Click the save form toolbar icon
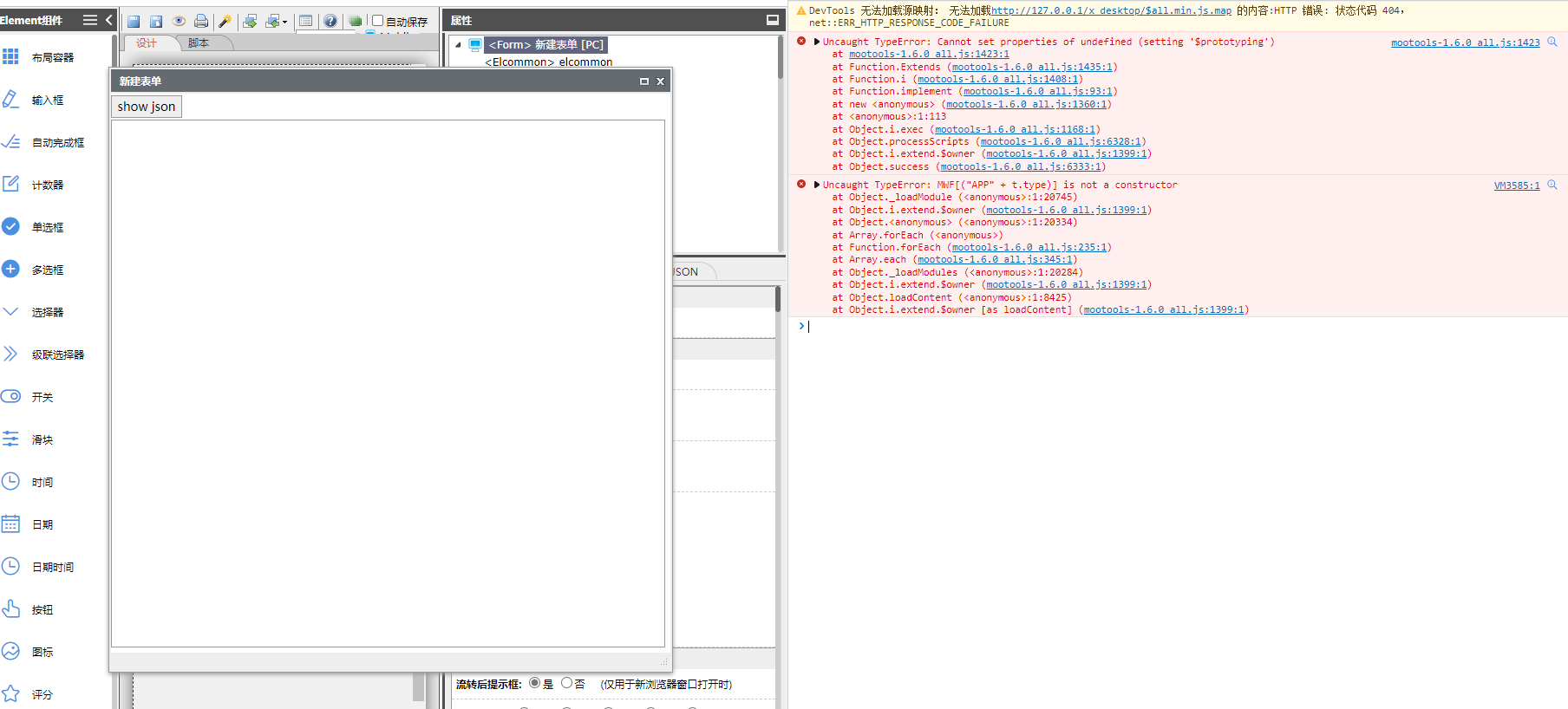Viewport: 1568px width, 709px height. coord(134,21)
